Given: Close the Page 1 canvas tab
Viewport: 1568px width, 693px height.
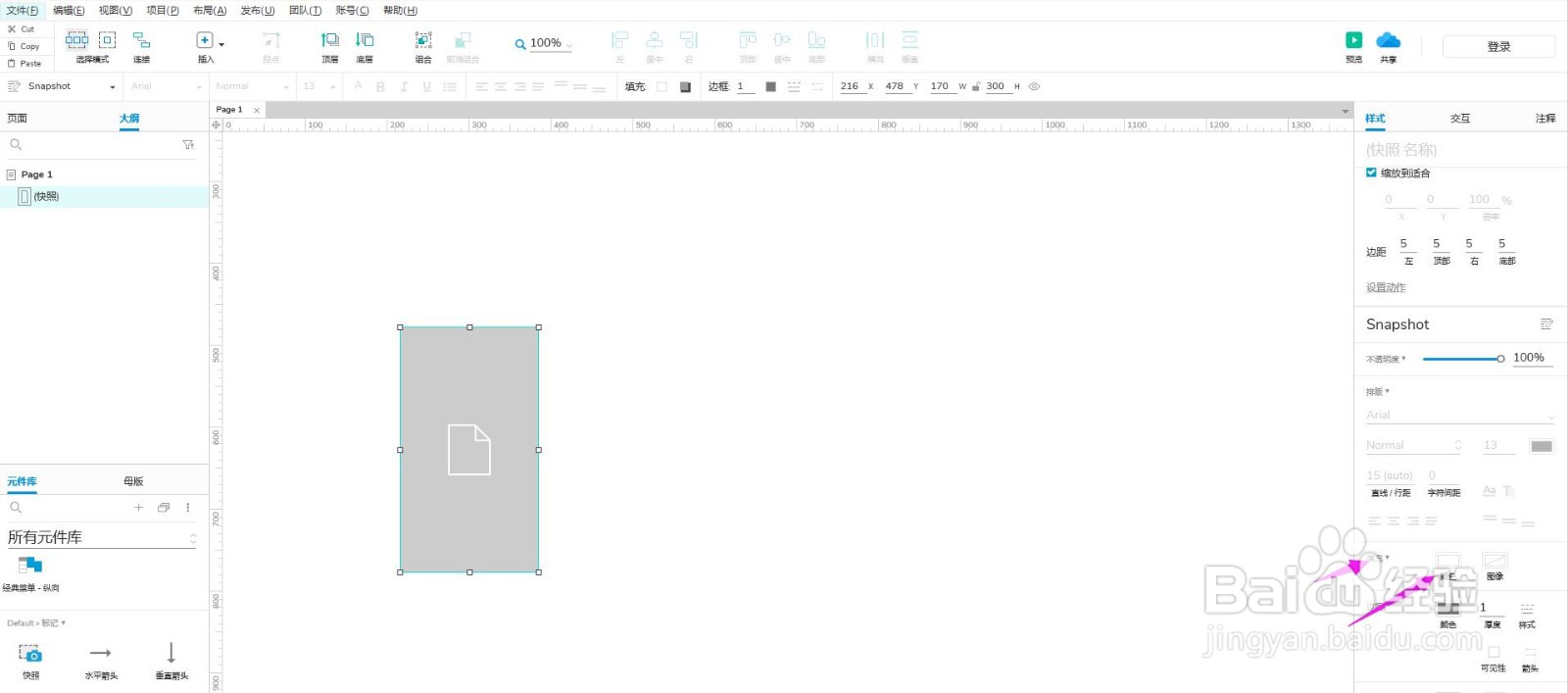Looking at the screenshot, I should point(257,110).
